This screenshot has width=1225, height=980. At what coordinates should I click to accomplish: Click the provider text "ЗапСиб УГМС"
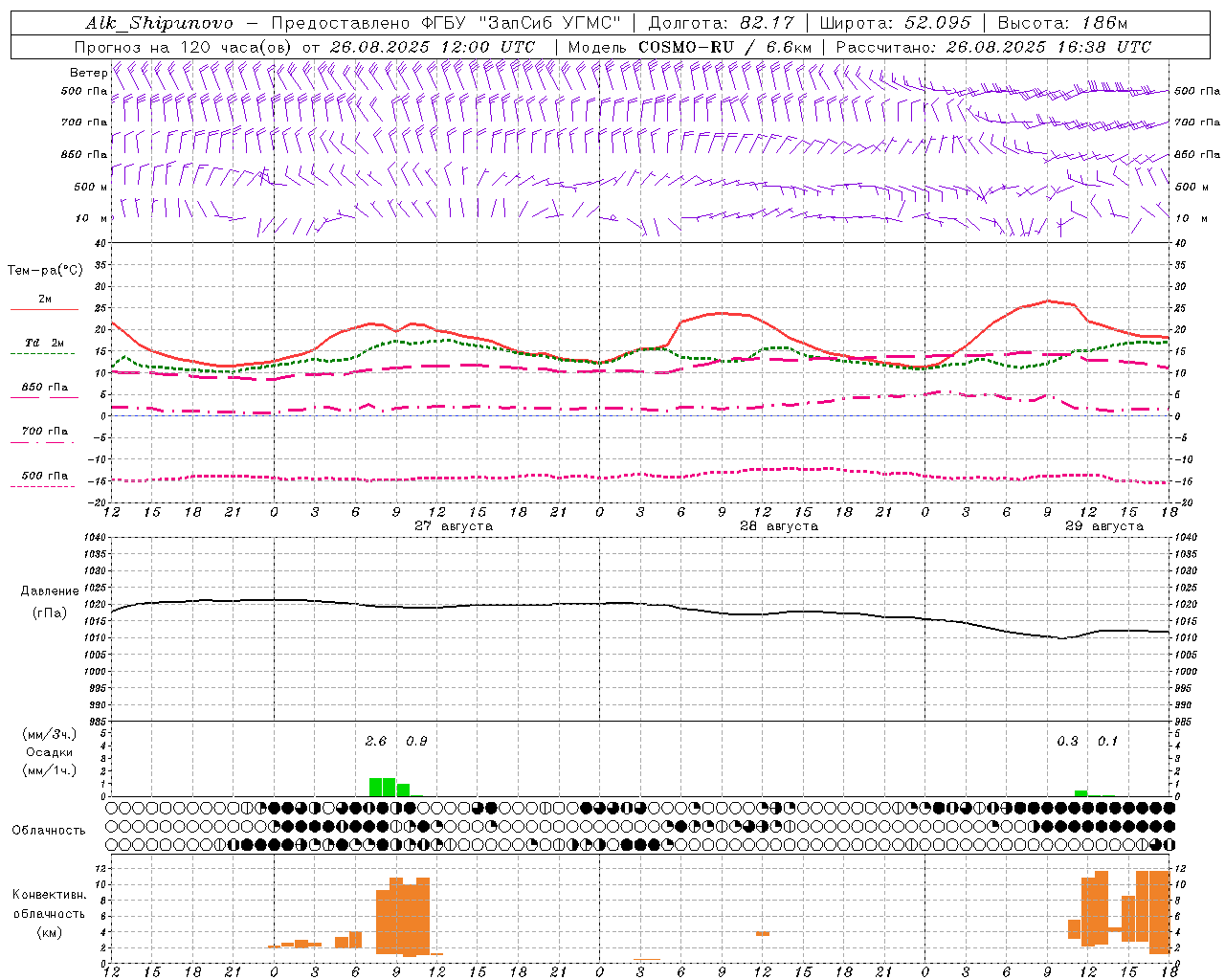[550, 23]
